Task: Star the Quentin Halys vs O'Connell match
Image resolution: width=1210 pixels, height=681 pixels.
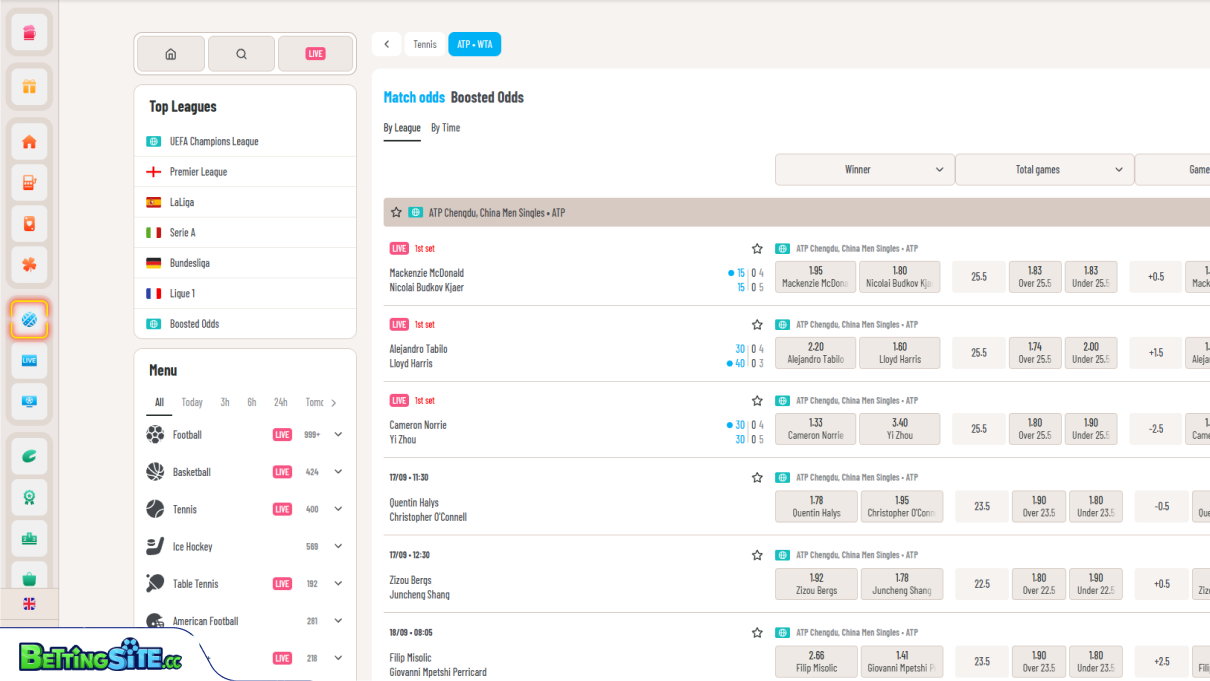Action: (757, 477)
